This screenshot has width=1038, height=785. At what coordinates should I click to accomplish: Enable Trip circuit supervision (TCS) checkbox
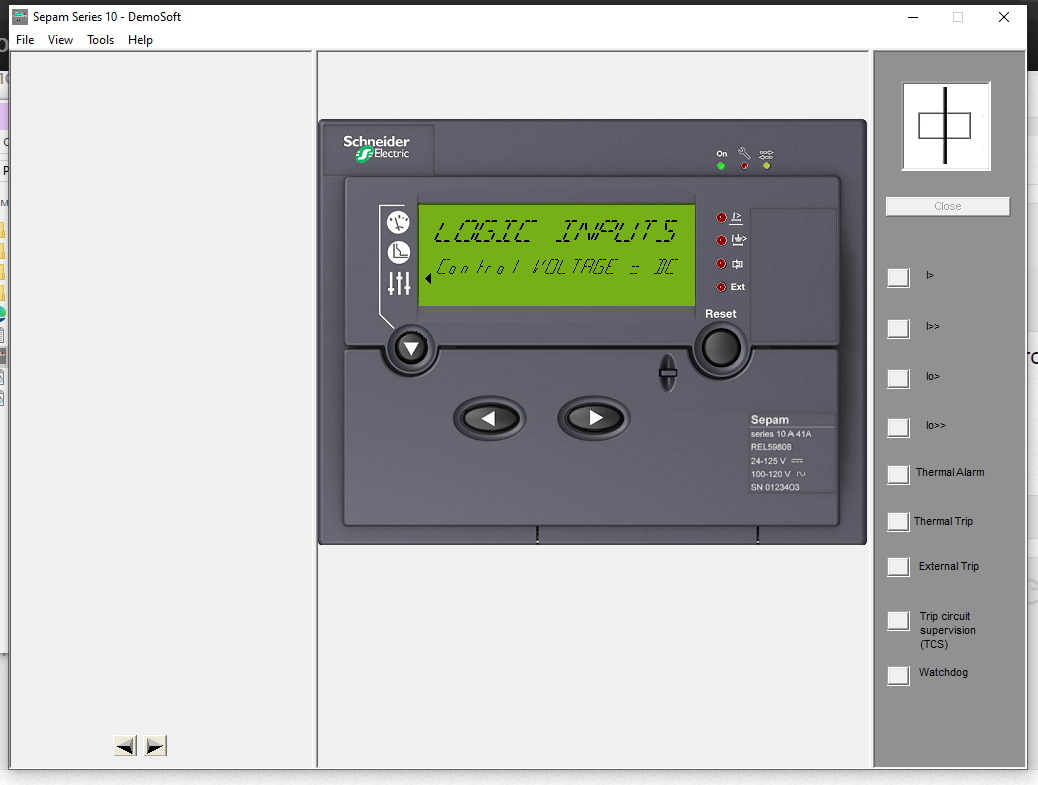coord(898,620)
